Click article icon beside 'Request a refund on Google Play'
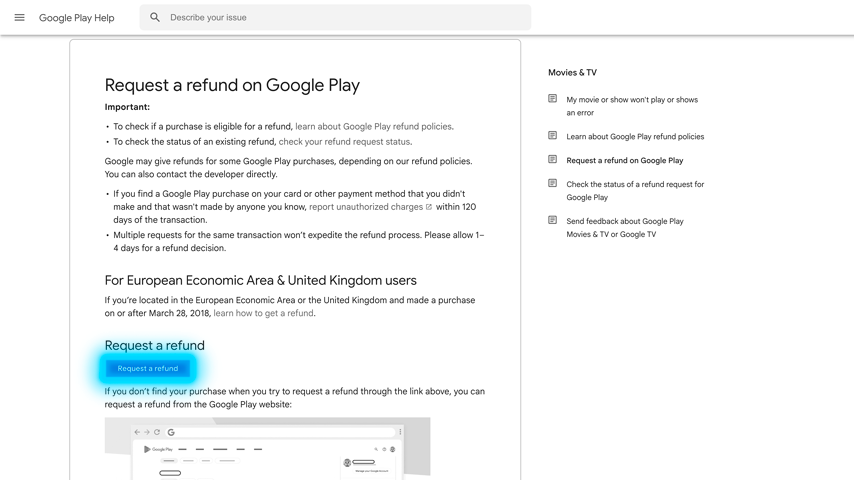854x480 pixels. coord(552,160)
